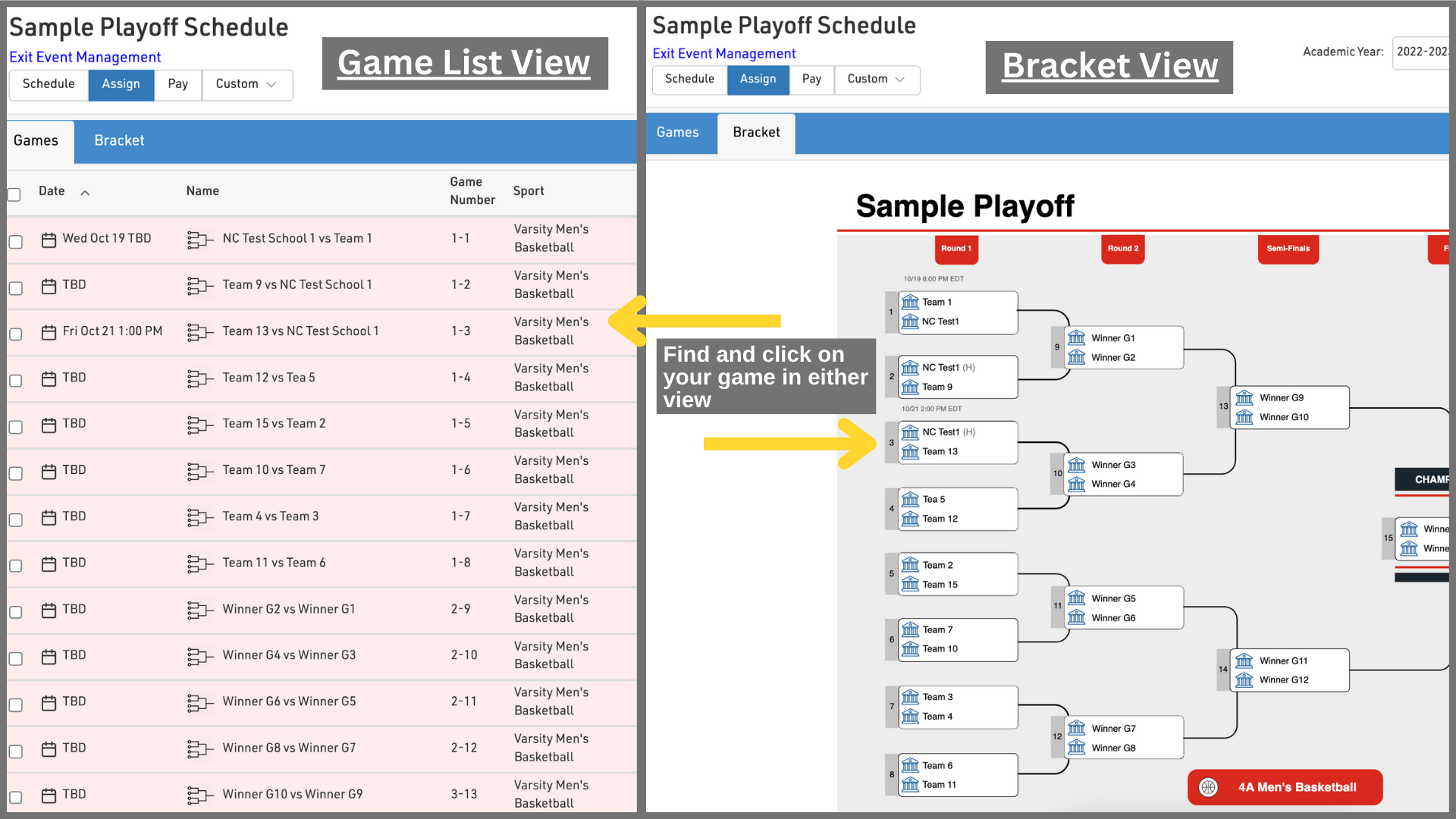This screenshot has height=819, width=1456.
Task: Click bracket icon beside Team 9 vs NC Test School 1
Action: pos(199,286)
